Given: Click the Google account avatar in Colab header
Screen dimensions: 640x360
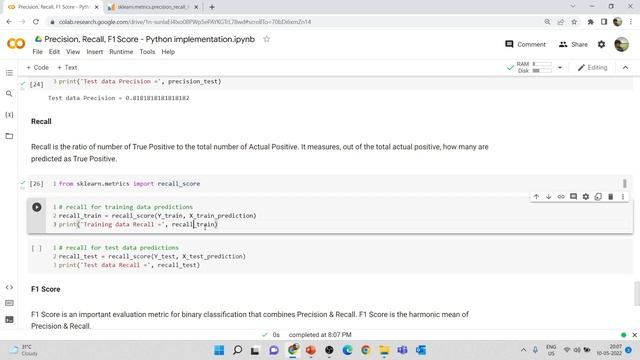Looking at the screenshot, I should tap(621, 44).
